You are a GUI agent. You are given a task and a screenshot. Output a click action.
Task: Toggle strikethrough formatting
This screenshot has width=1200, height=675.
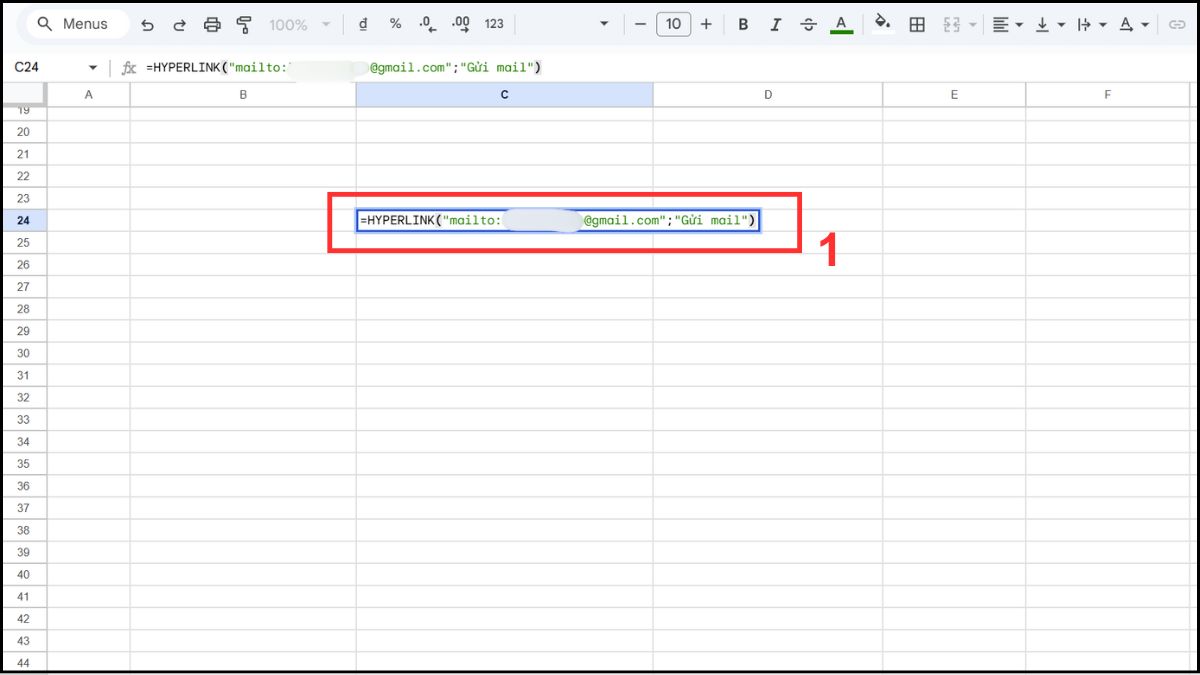click(x=808, y=24)
